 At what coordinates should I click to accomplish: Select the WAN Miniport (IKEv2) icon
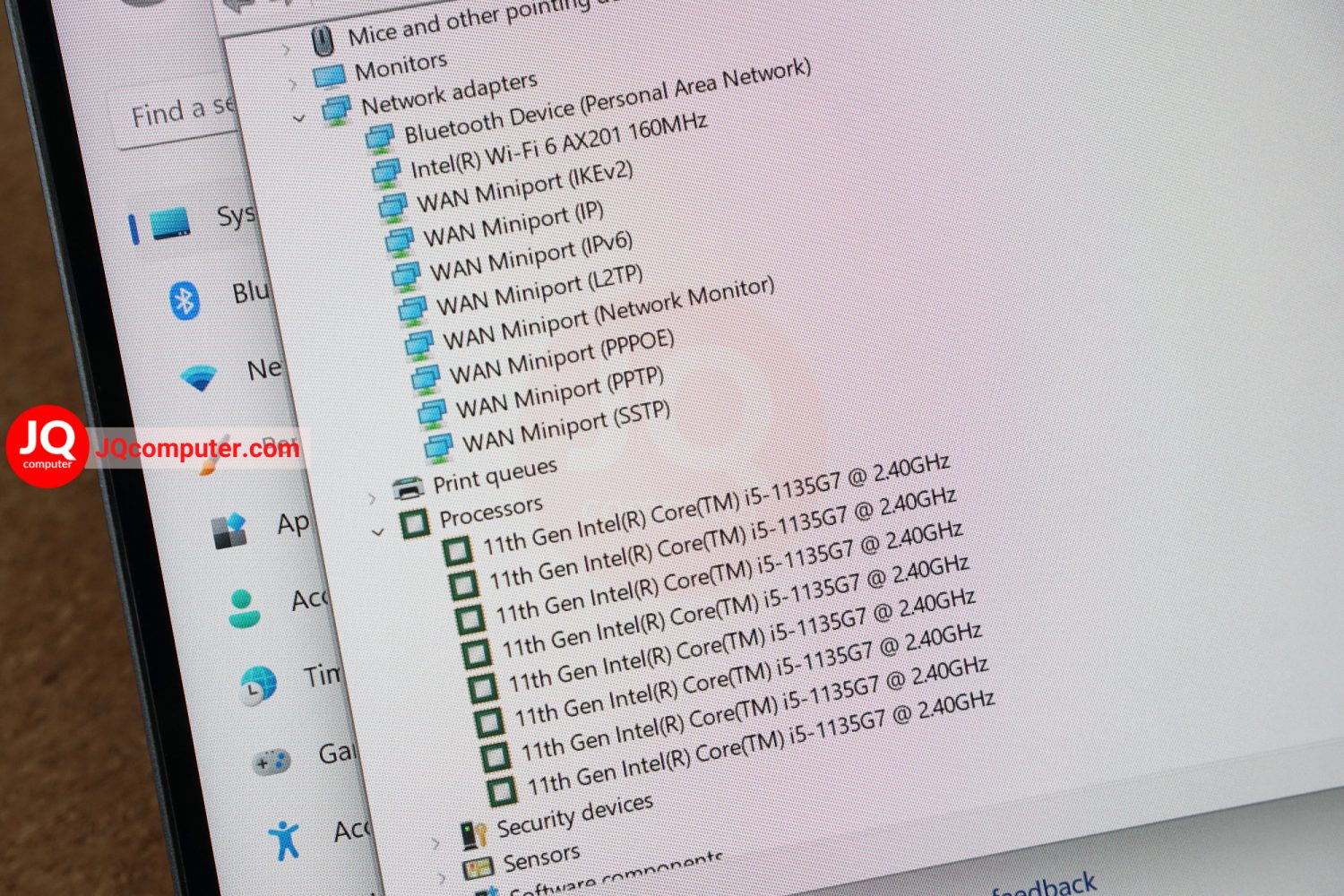tap(393, 206)
